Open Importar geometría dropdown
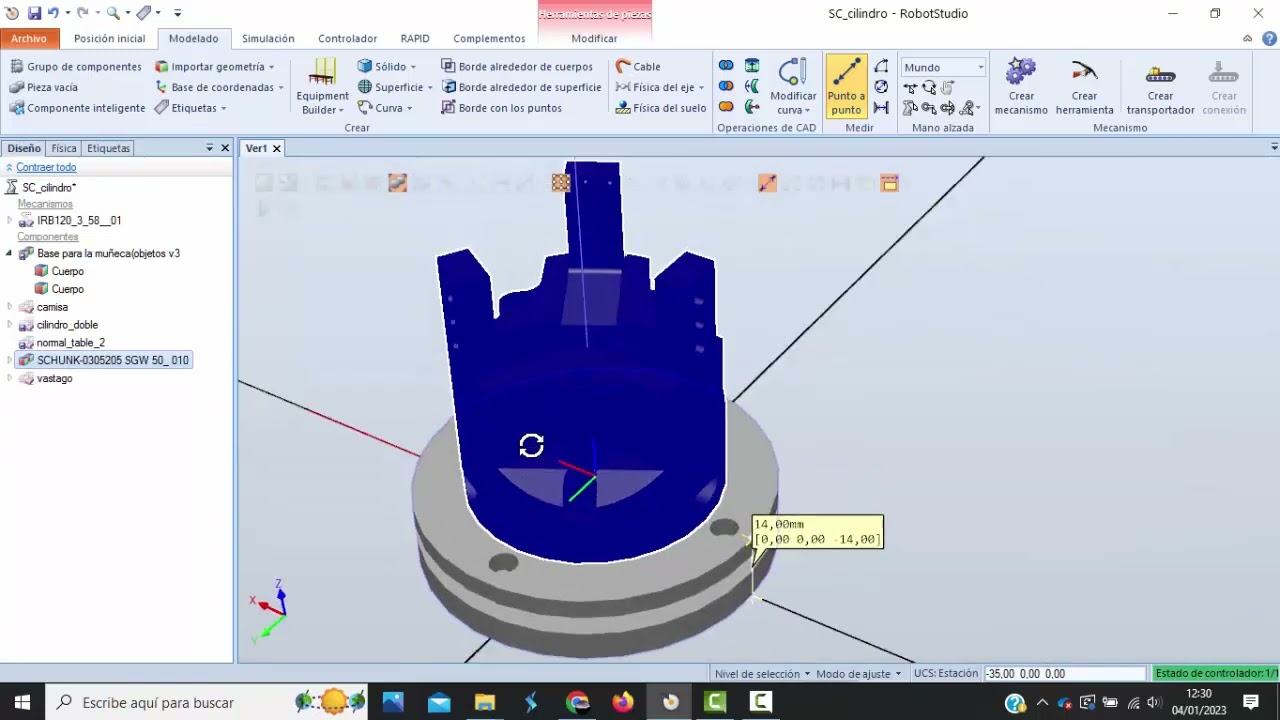The width and height of the screenshot is (1280, 720). (214, 67)
